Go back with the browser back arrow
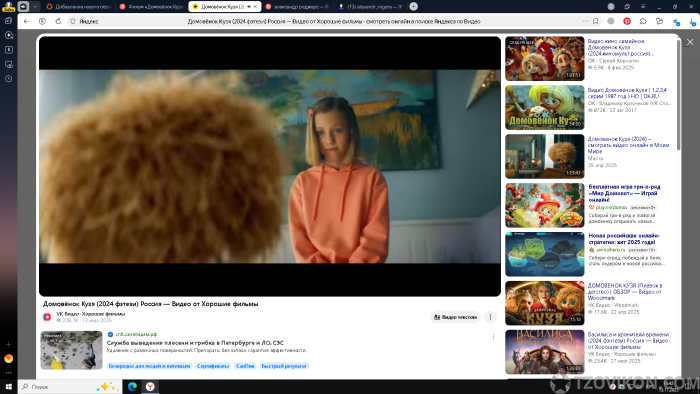 pos(26,21)
